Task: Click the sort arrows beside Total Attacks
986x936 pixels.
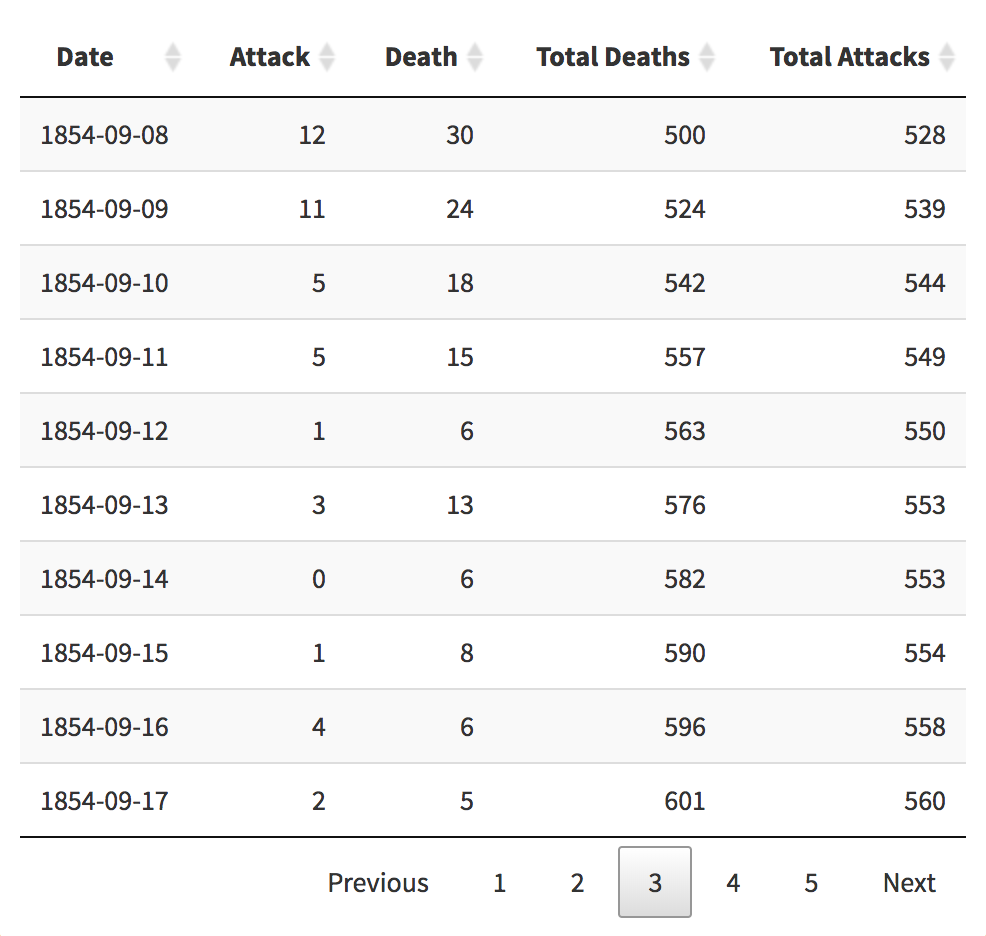Action: click(x=947, y=57)
